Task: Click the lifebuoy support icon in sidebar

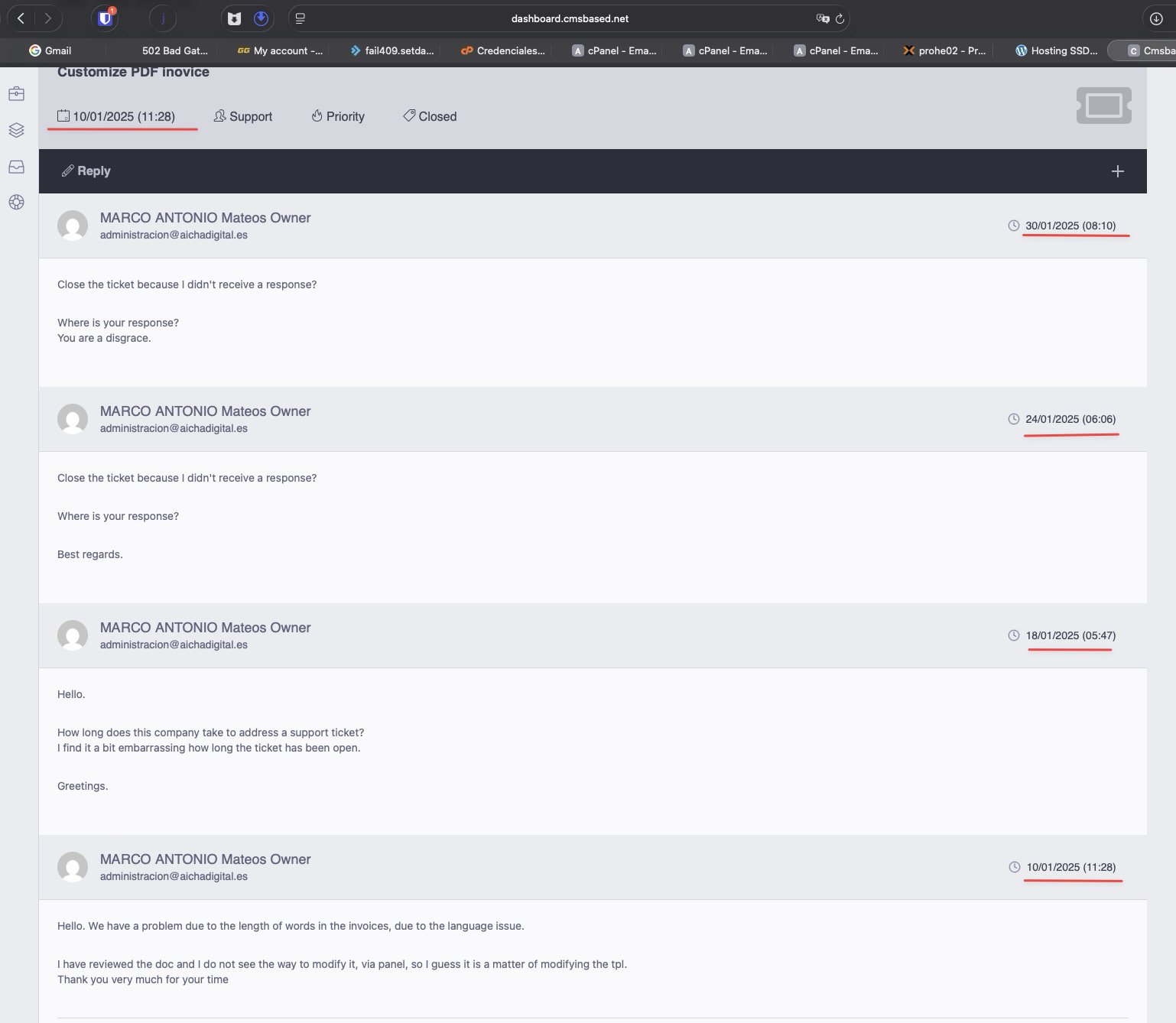Action: 16,203
